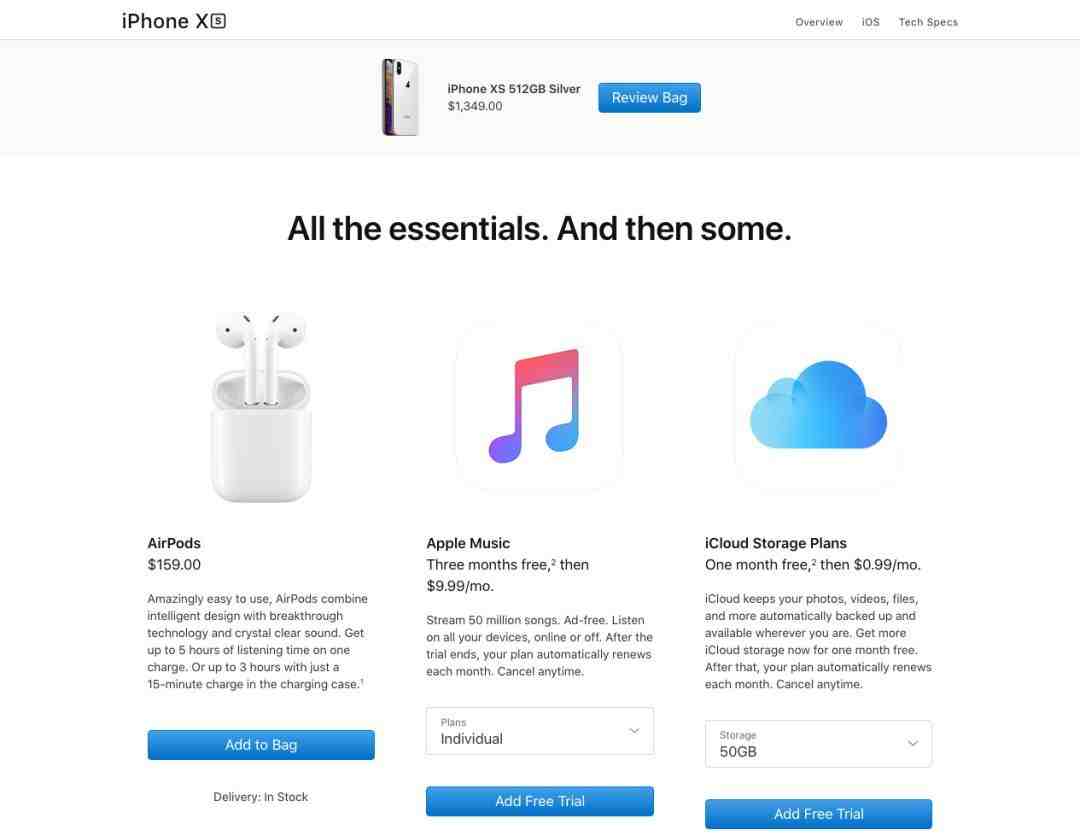The width and height of the screenshot is (1080, 836).
Task: Add Apple Music free trial
Action: (x=539, y=801)
